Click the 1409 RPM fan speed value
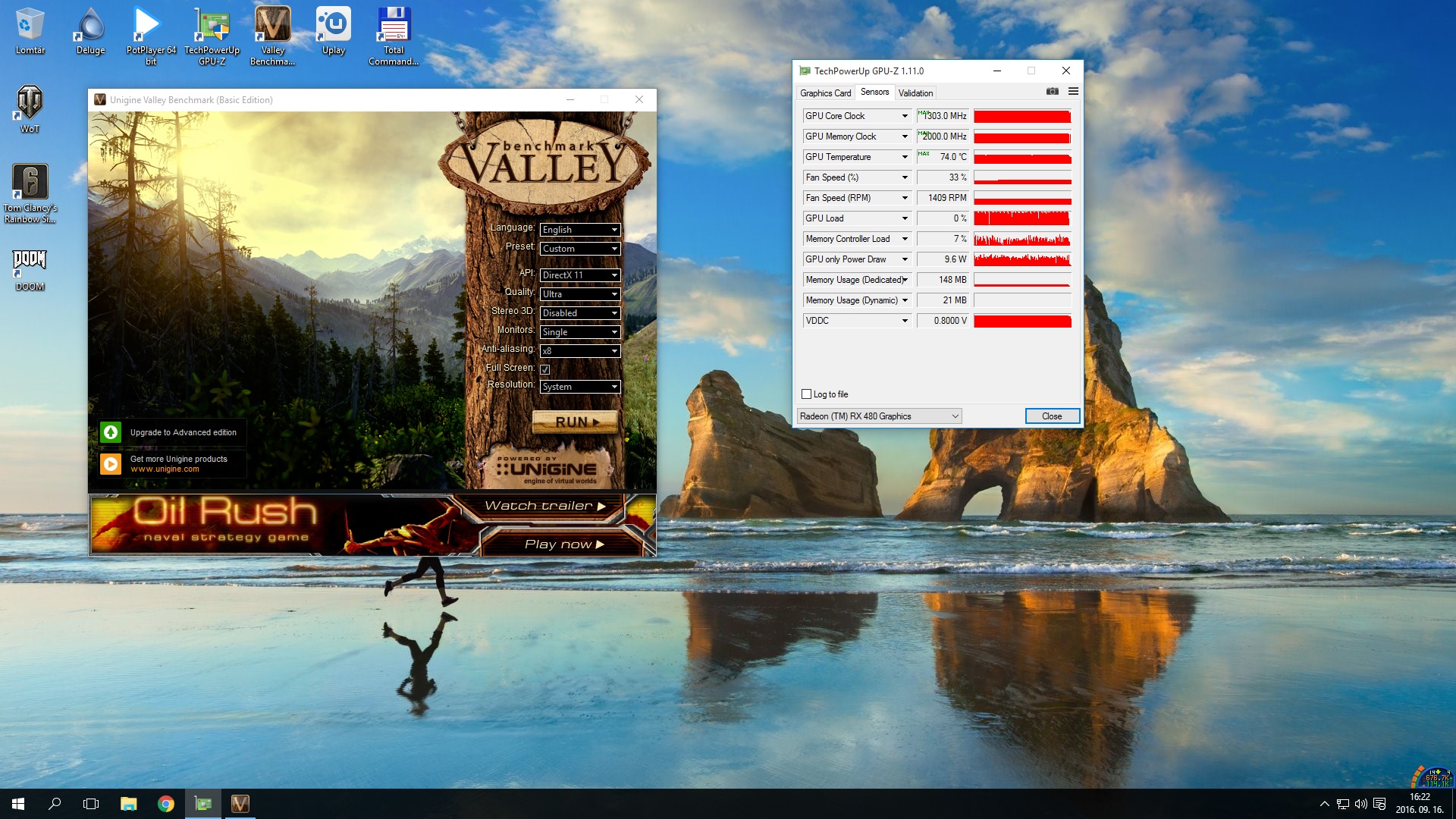The width and height of the screenshot is (1456, 819). point(943,198)
